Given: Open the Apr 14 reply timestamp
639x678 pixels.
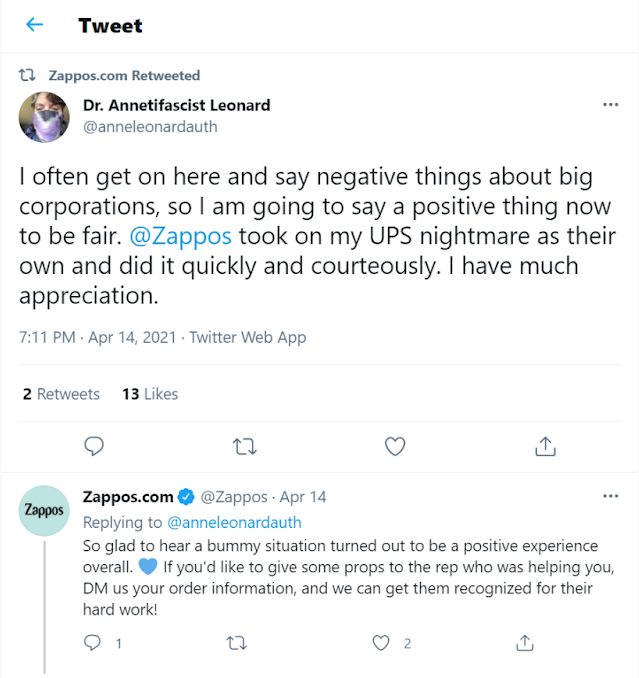Looking at the screenshot, I should point(303,497).
